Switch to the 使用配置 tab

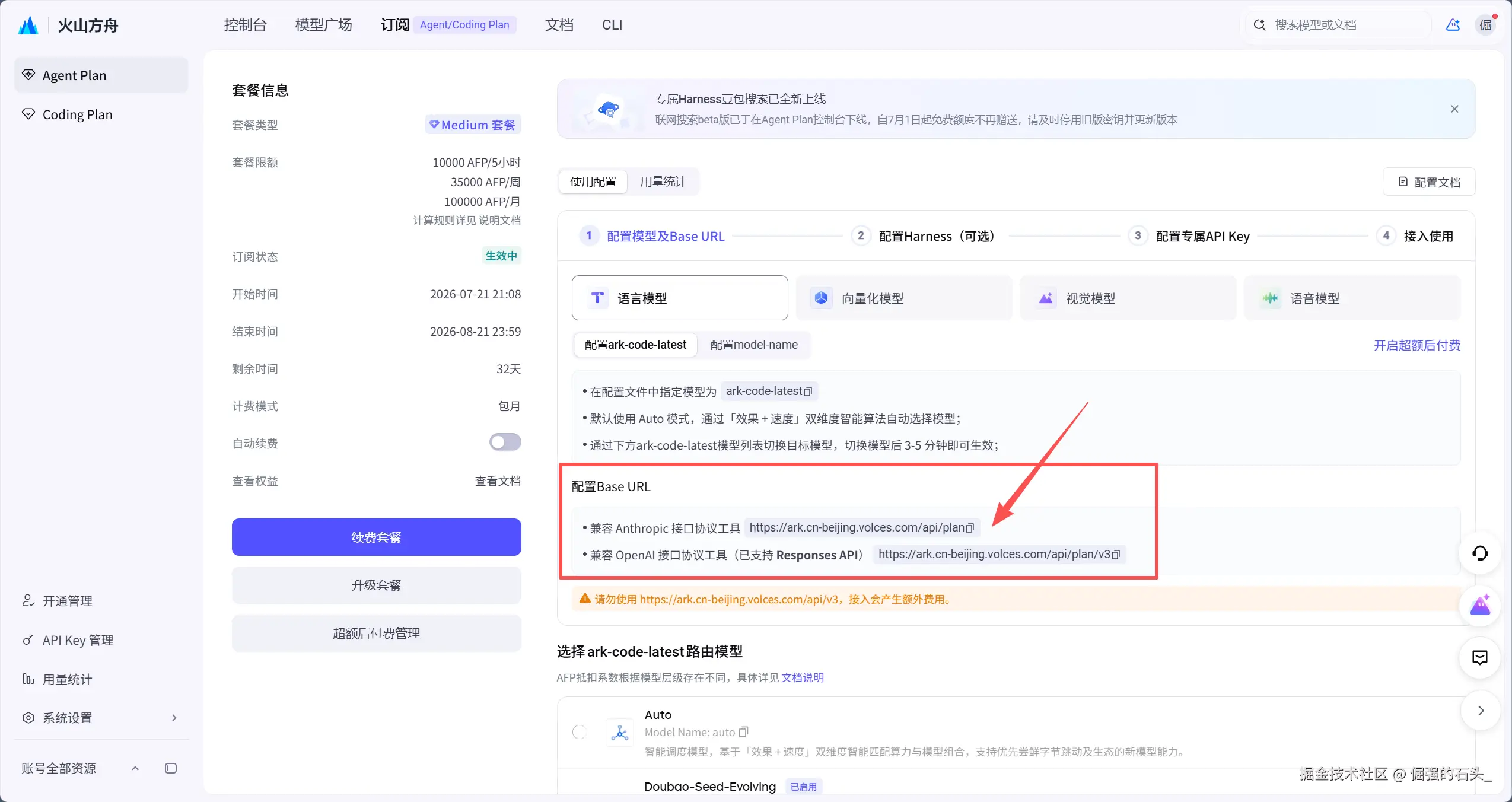593,182
